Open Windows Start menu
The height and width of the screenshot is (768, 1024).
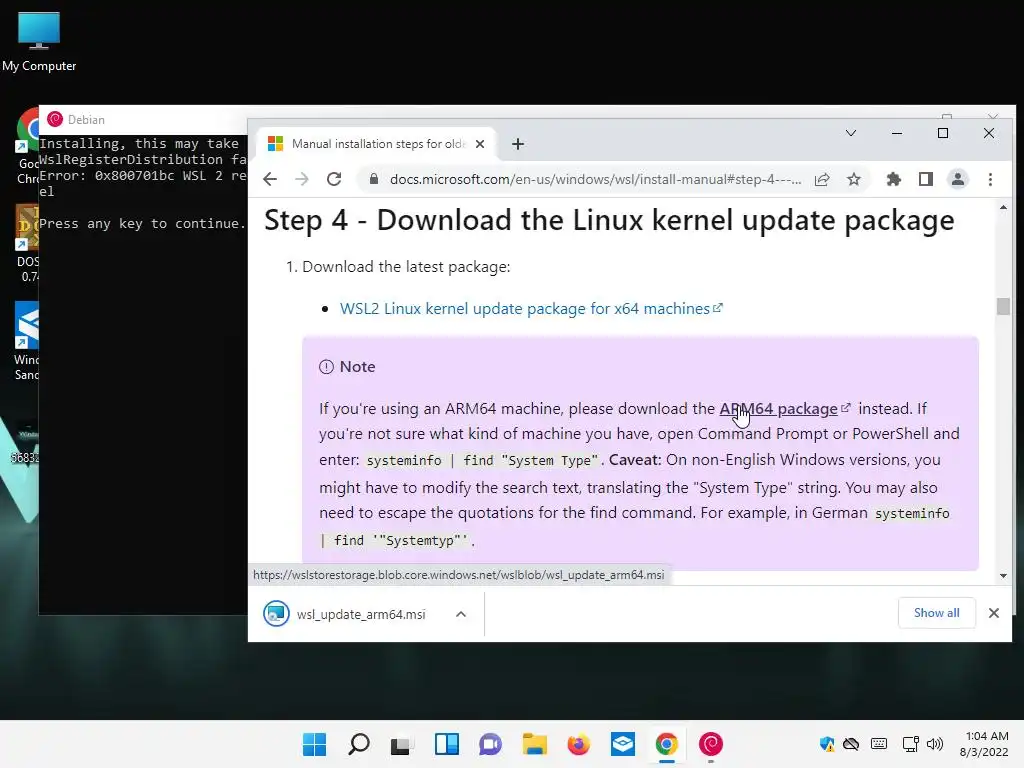pyautogui.click(x=314, y=744)
